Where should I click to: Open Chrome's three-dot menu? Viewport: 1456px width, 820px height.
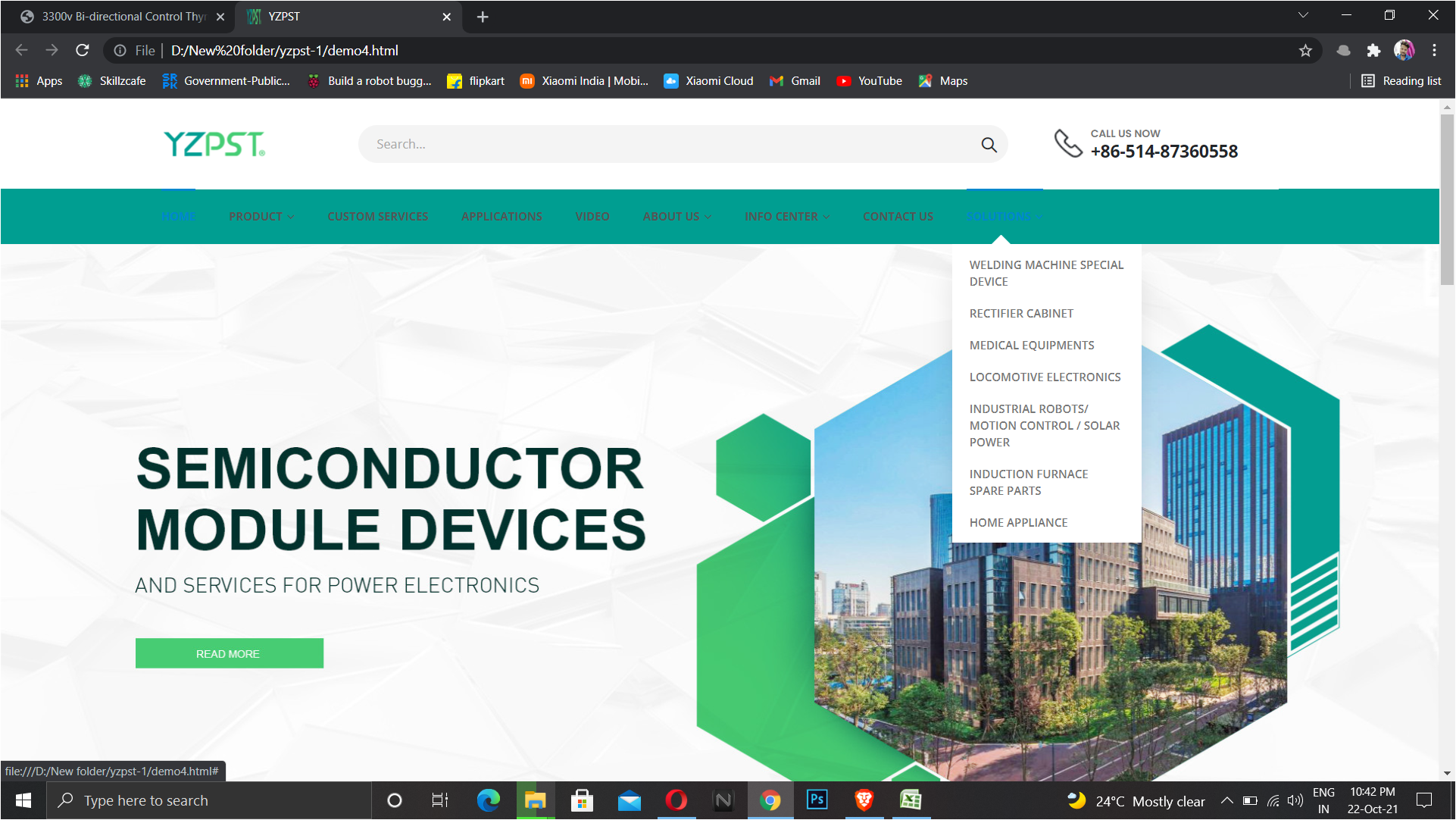(1434, 51)
